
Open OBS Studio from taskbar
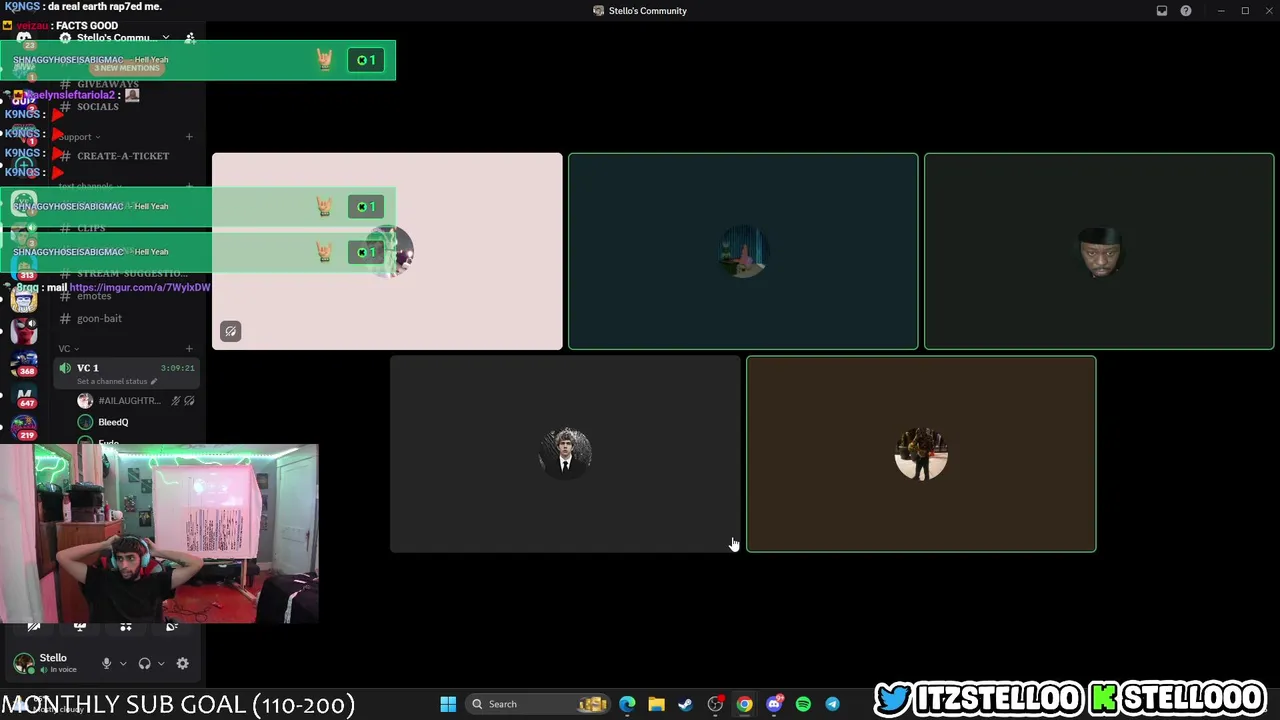(715, 704)
